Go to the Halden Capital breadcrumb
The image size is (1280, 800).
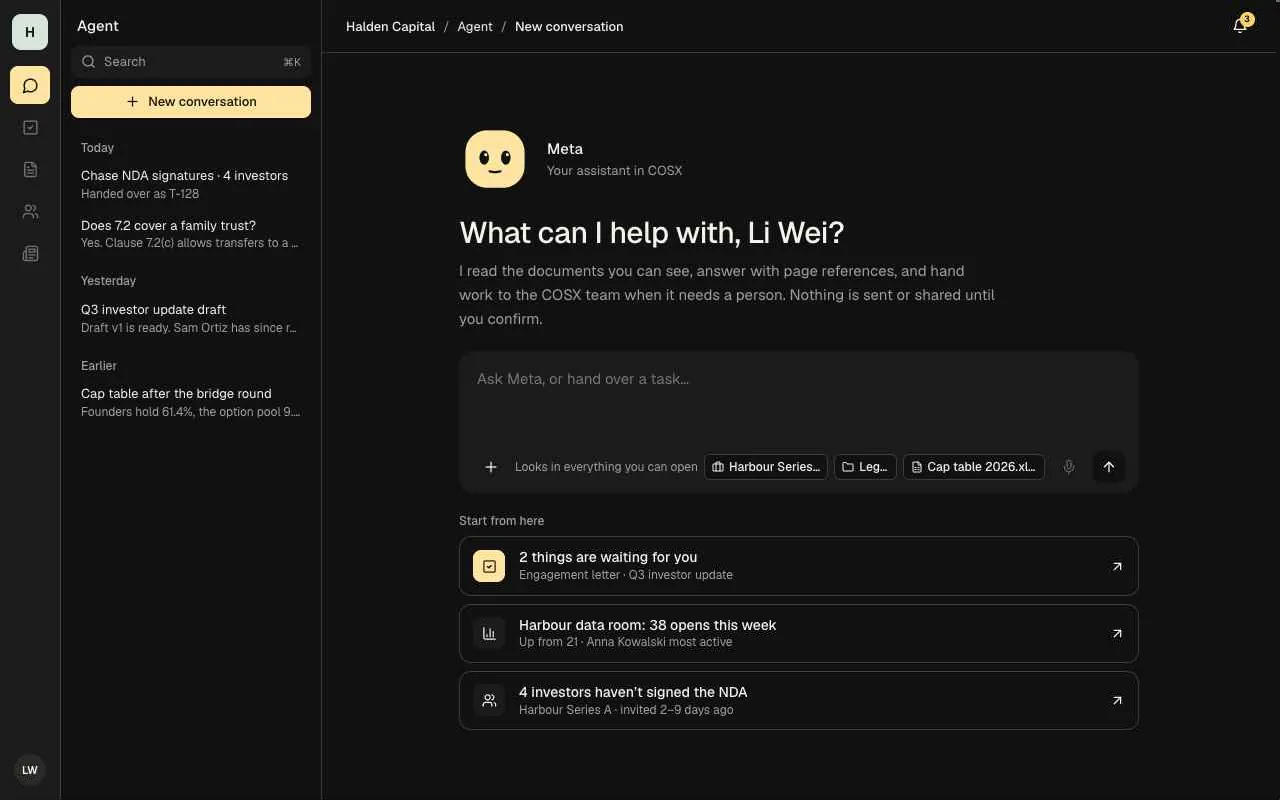tap(390, 27)
